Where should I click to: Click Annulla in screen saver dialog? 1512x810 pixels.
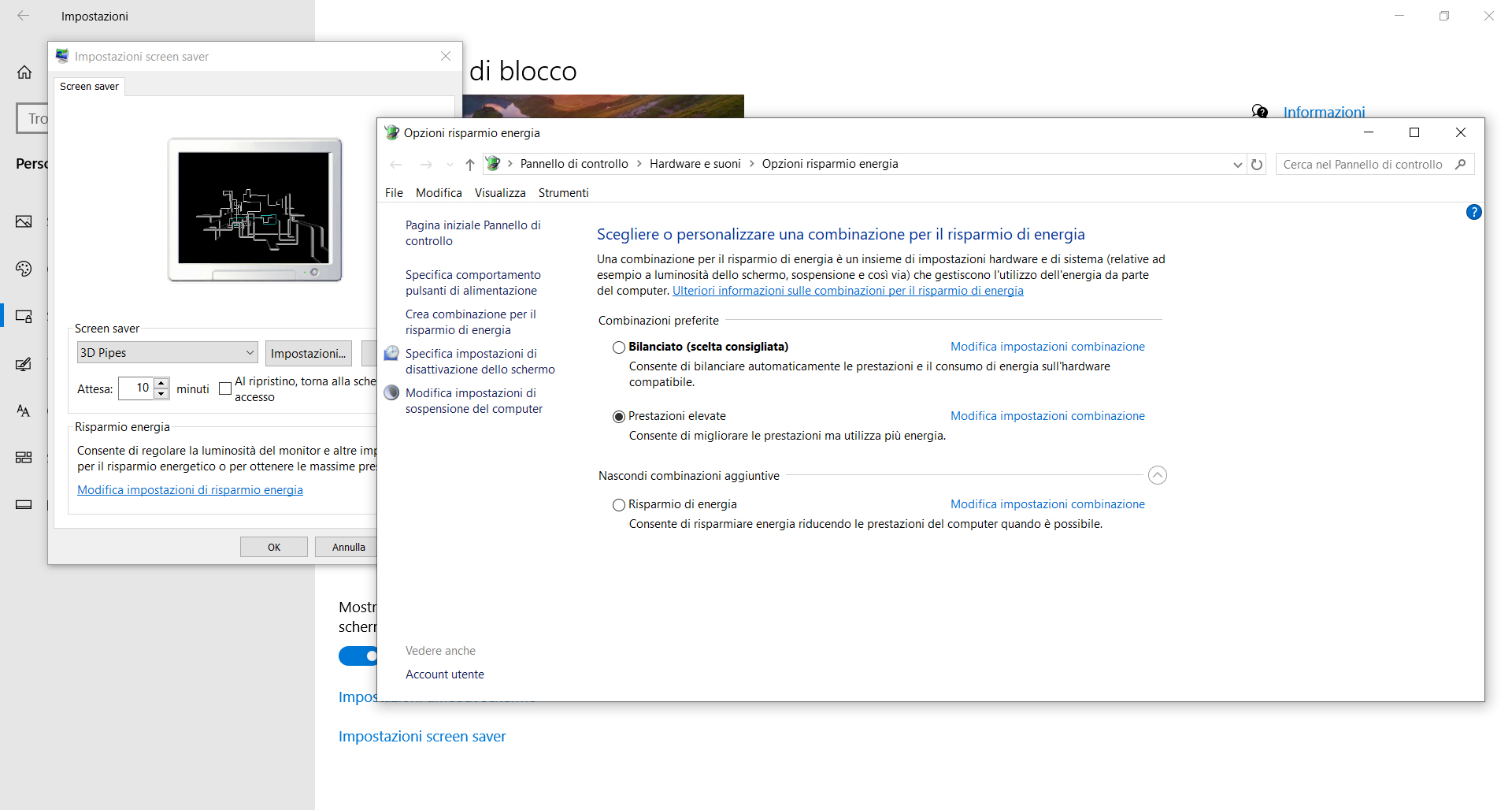pos(348,547)
